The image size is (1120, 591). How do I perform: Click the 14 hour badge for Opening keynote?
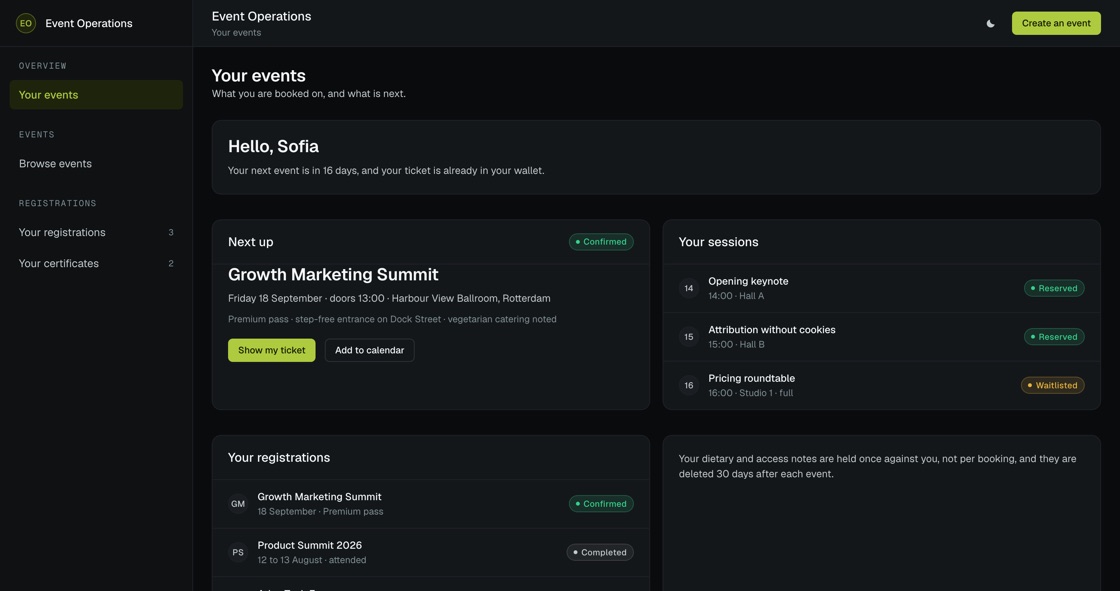(689, 288)
